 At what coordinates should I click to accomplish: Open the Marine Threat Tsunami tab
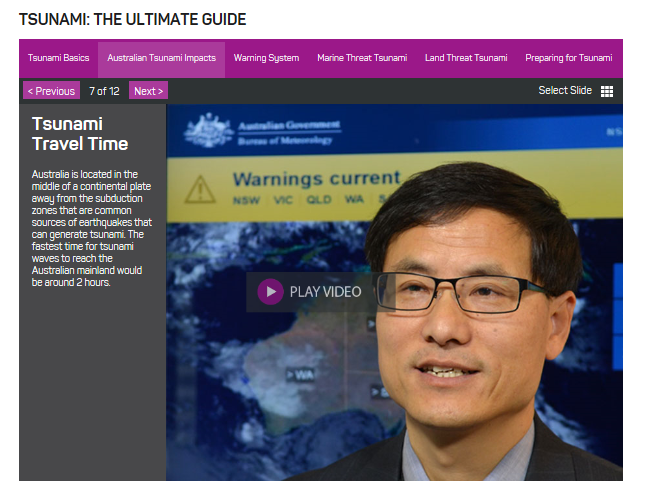coord(362,58)
